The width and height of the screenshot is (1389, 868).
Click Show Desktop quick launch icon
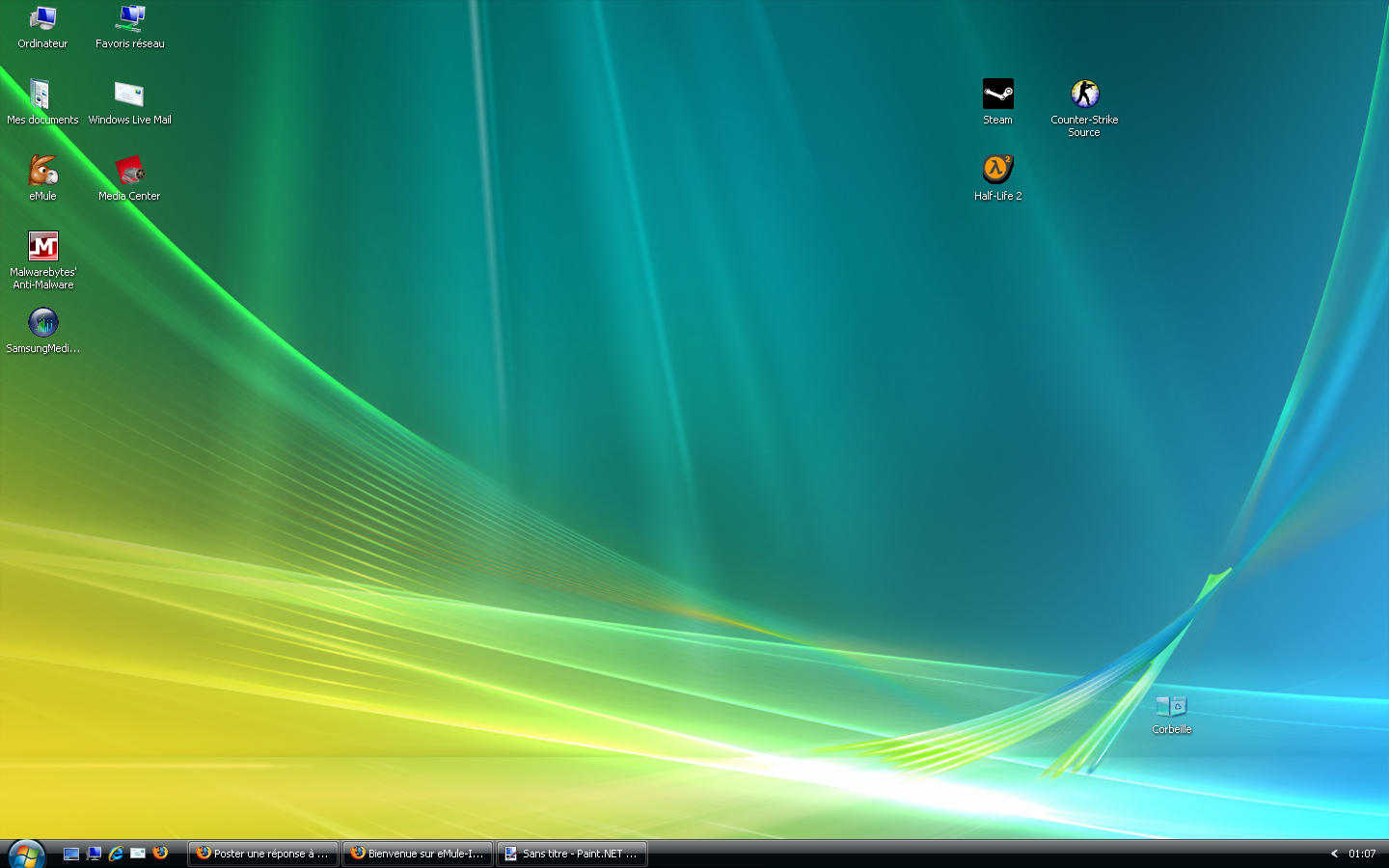point(71,854)
